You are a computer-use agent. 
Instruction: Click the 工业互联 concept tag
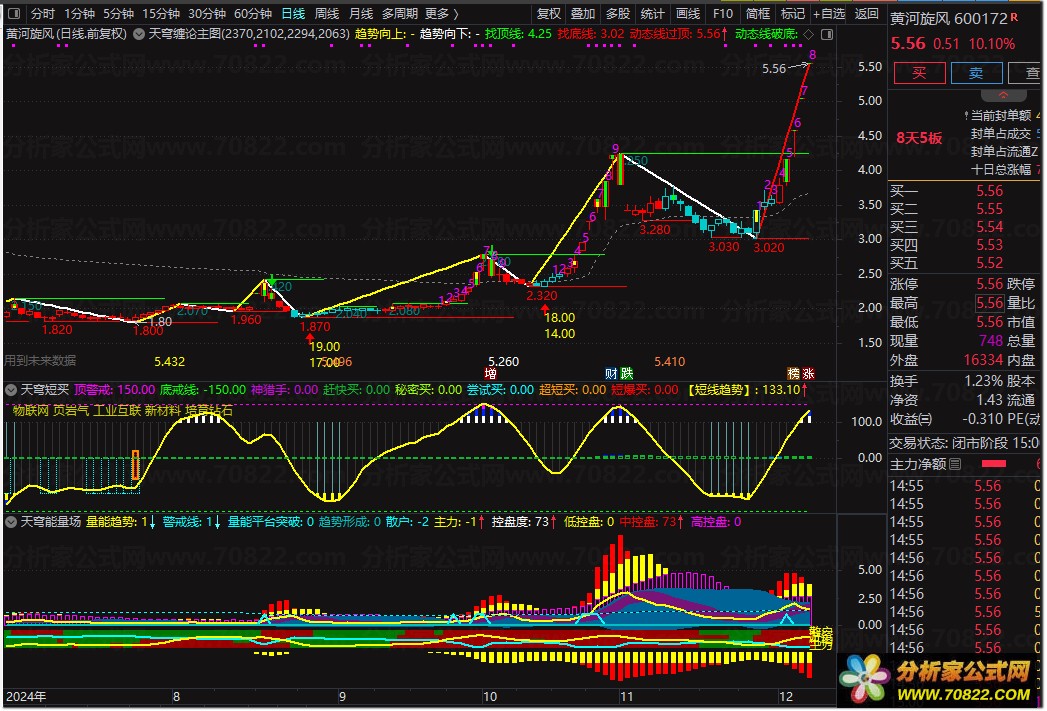coord(117,411)
